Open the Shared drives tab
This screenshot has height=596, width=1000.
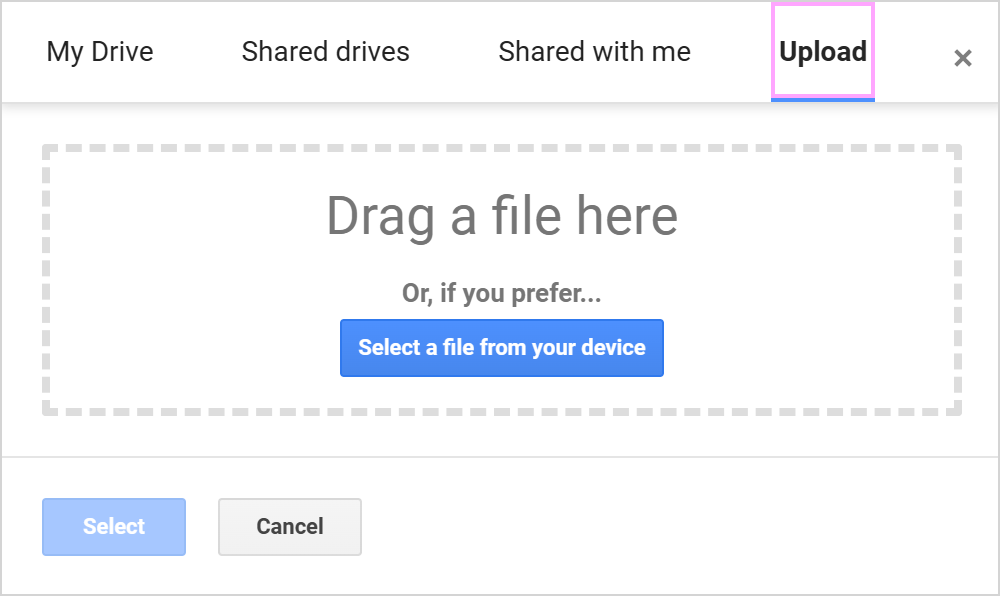click(325, 52)
